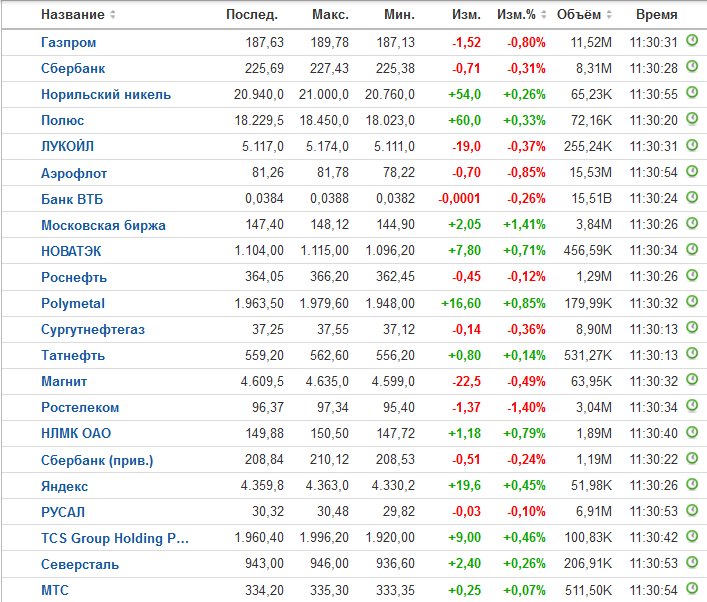Click the clock icon in the Норильский никель row
This screenshot has width=707, height=602.
point(692,93)
